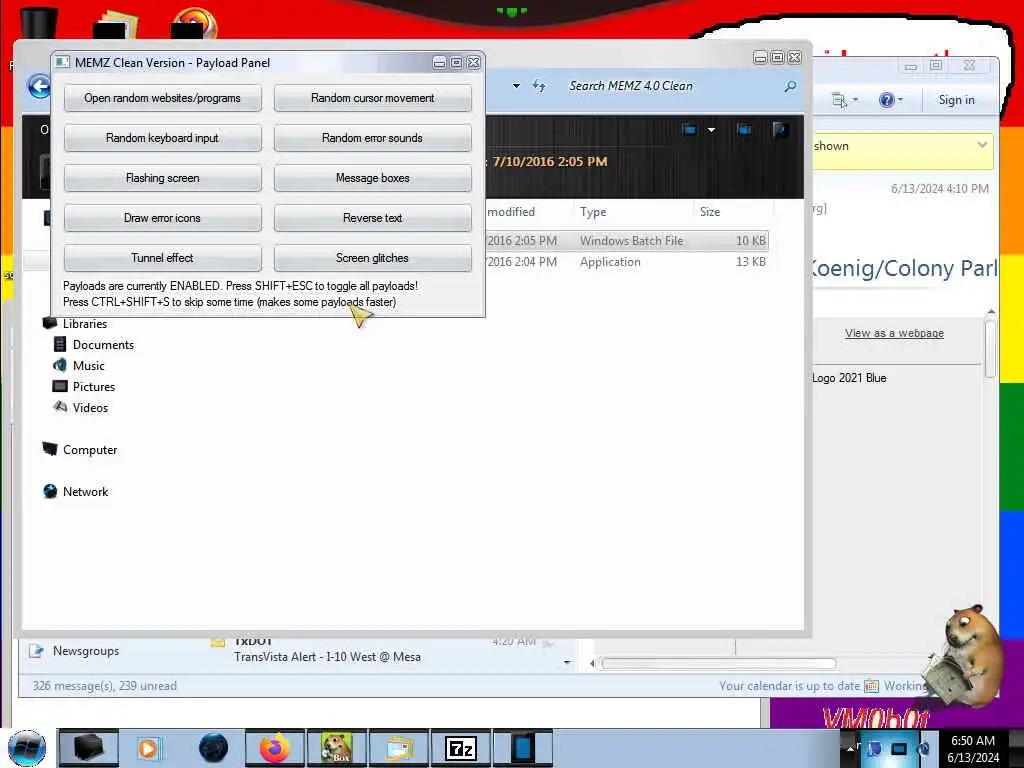Open the address bar history dropdown
Screen dimensions: 1024x768
click(516, 86)
